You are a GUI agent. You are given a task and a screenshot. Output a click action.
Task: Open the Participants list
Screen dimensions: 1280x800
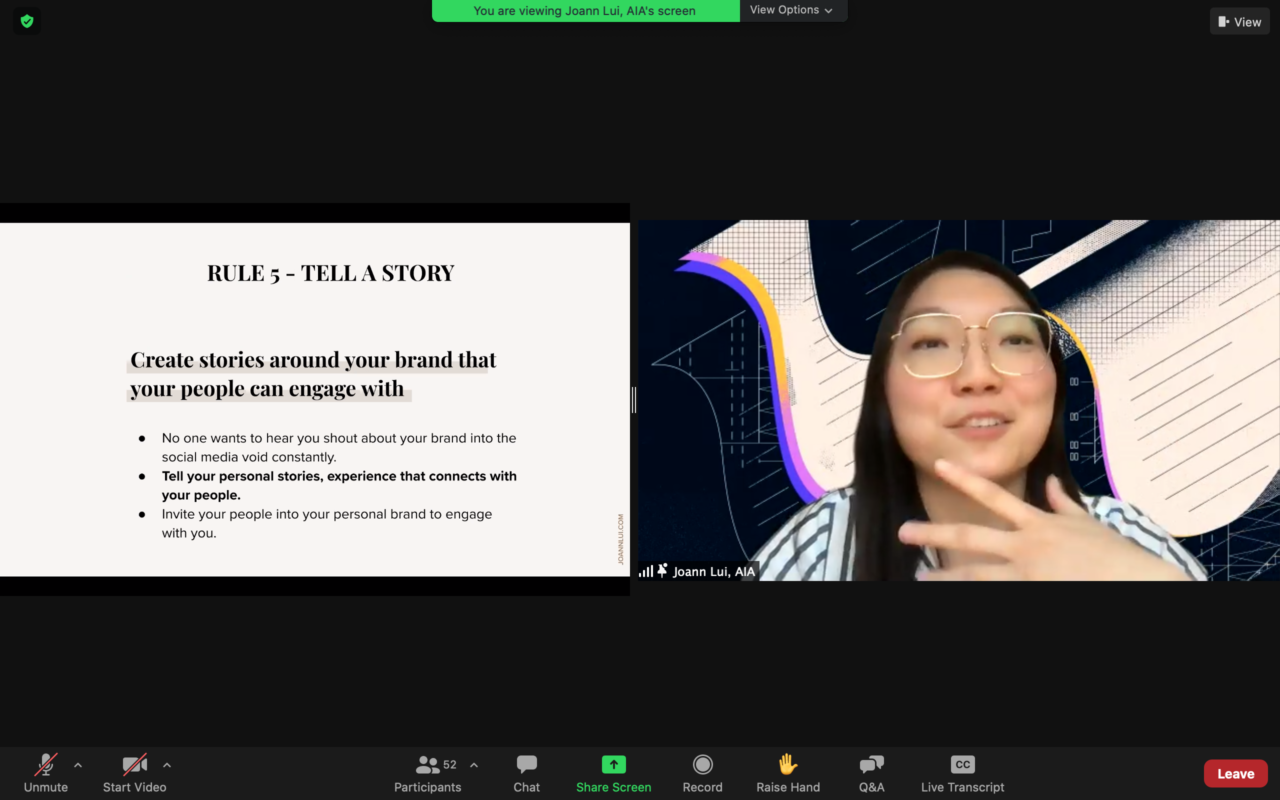[x=427, y=772]
